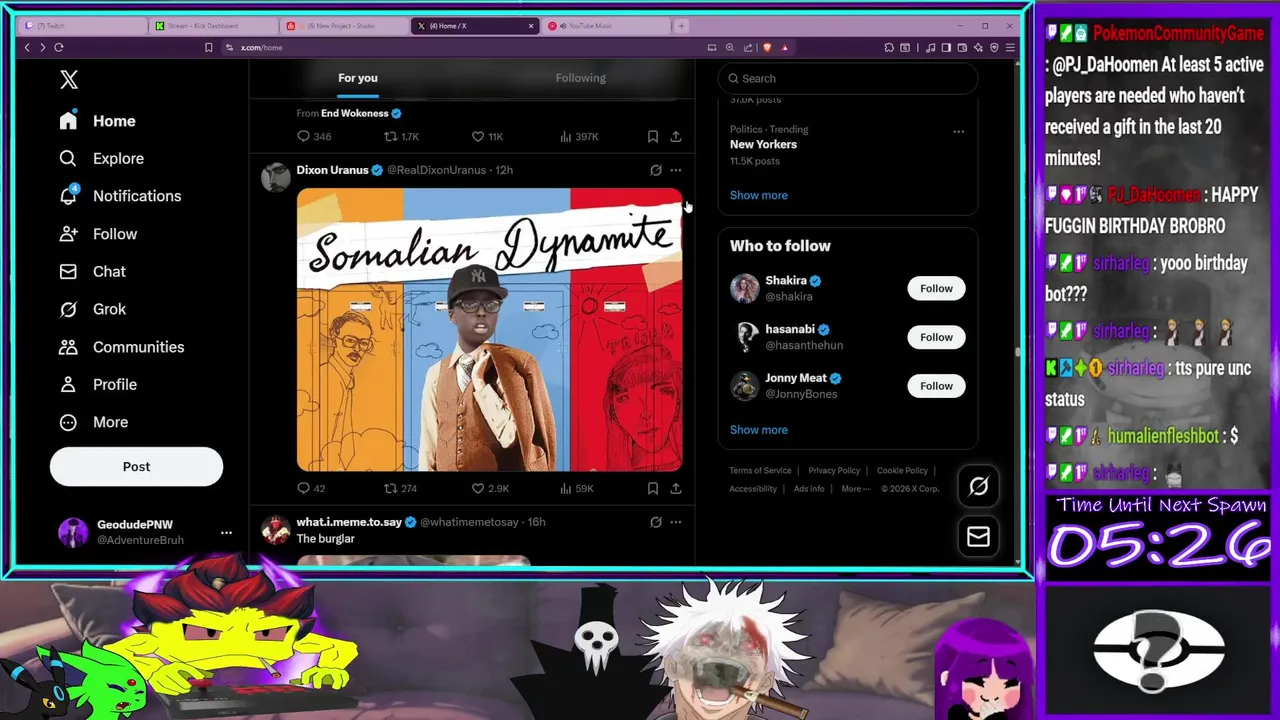
Task: Share the End Wokeness post
Action: [676, 136]
